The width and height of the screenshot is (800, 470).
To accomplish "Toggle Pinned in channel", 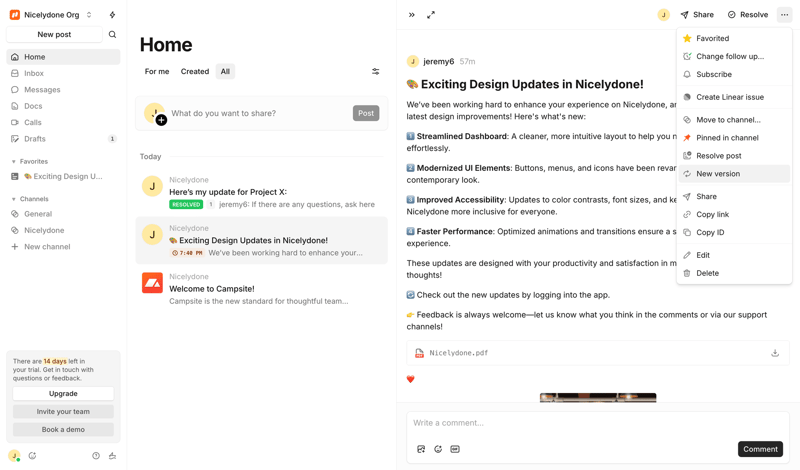I will tap(734, 138).
